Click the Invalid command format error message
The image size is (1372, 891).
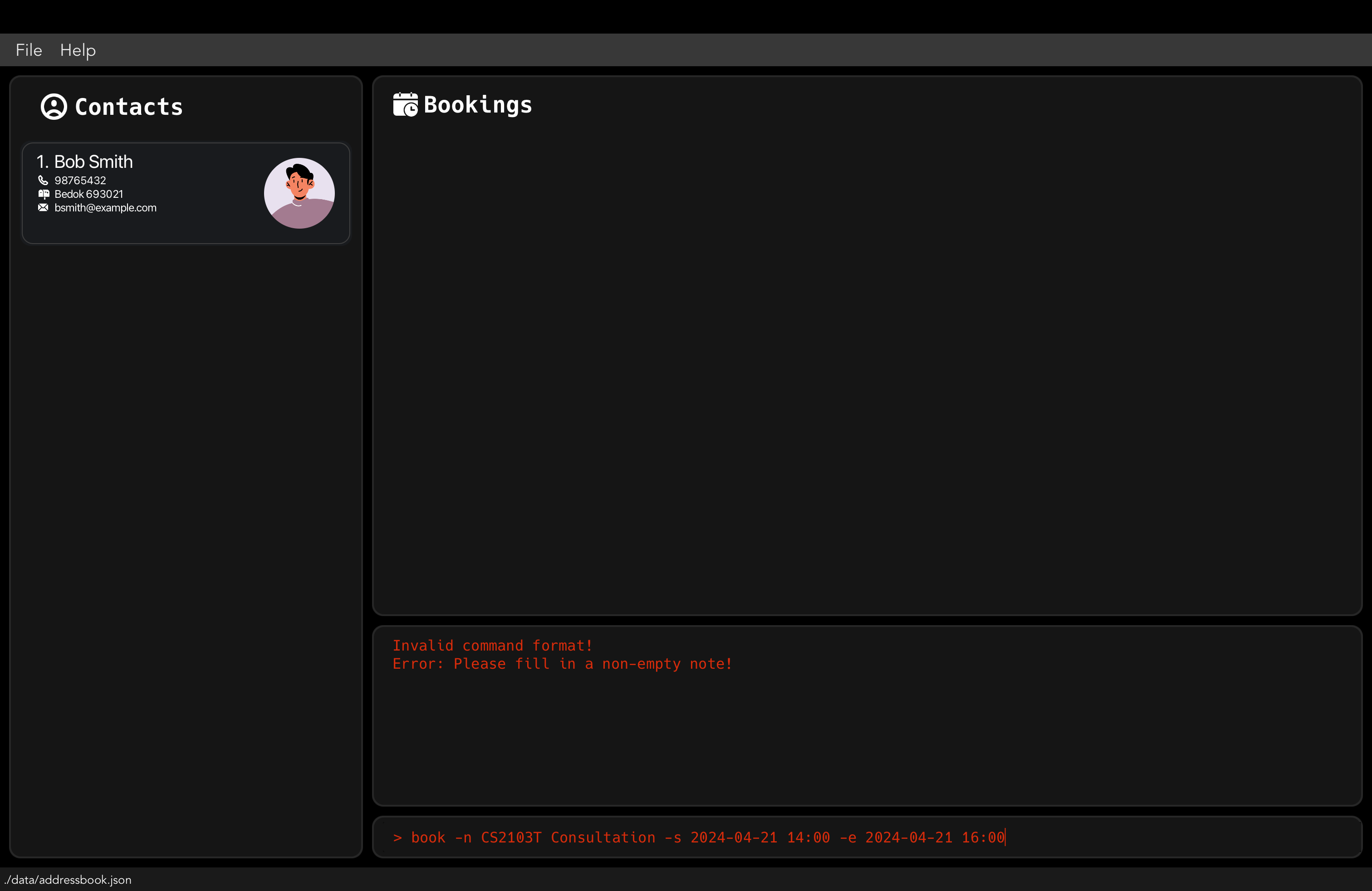pos(492,646)
